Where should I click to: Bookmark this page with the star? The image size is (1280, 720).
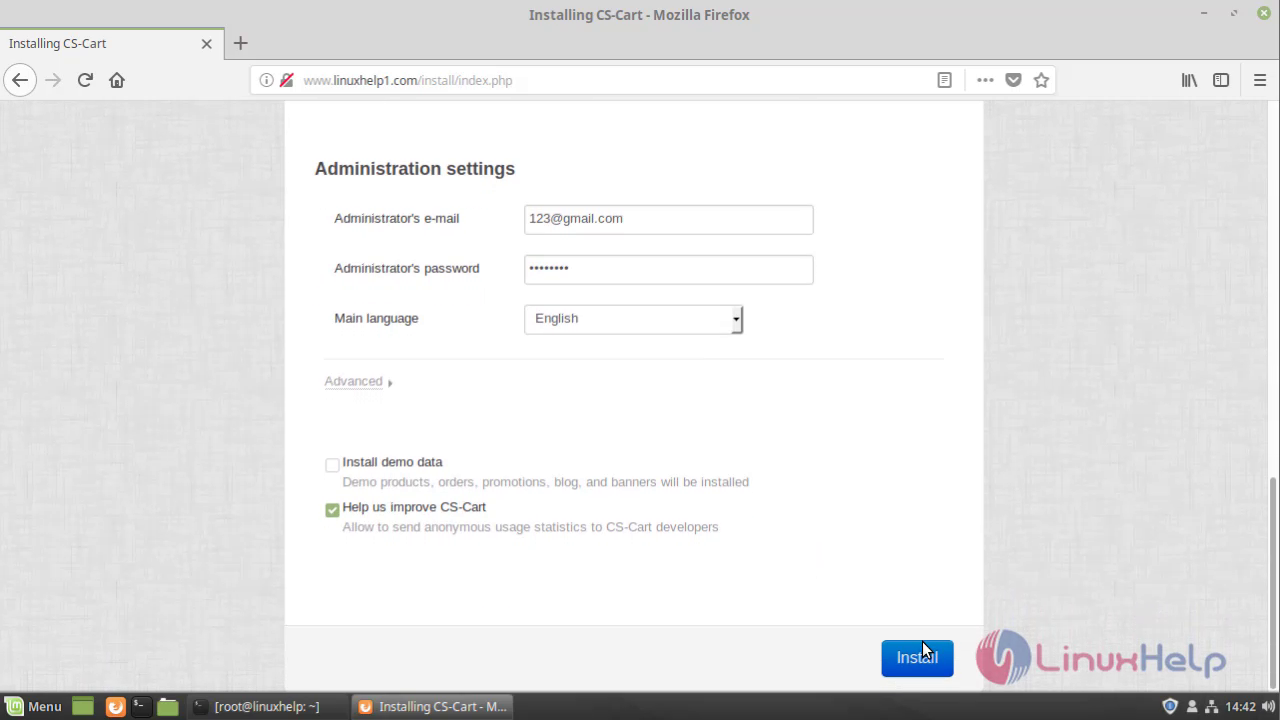(x=1041, y=80)
